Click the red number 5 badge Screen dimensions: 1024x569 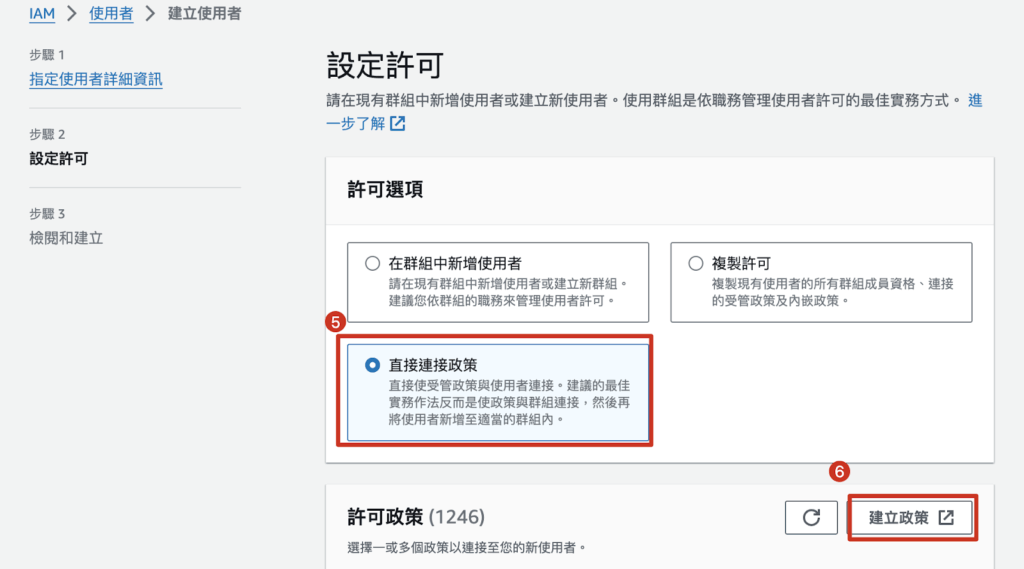coord(336,322)
